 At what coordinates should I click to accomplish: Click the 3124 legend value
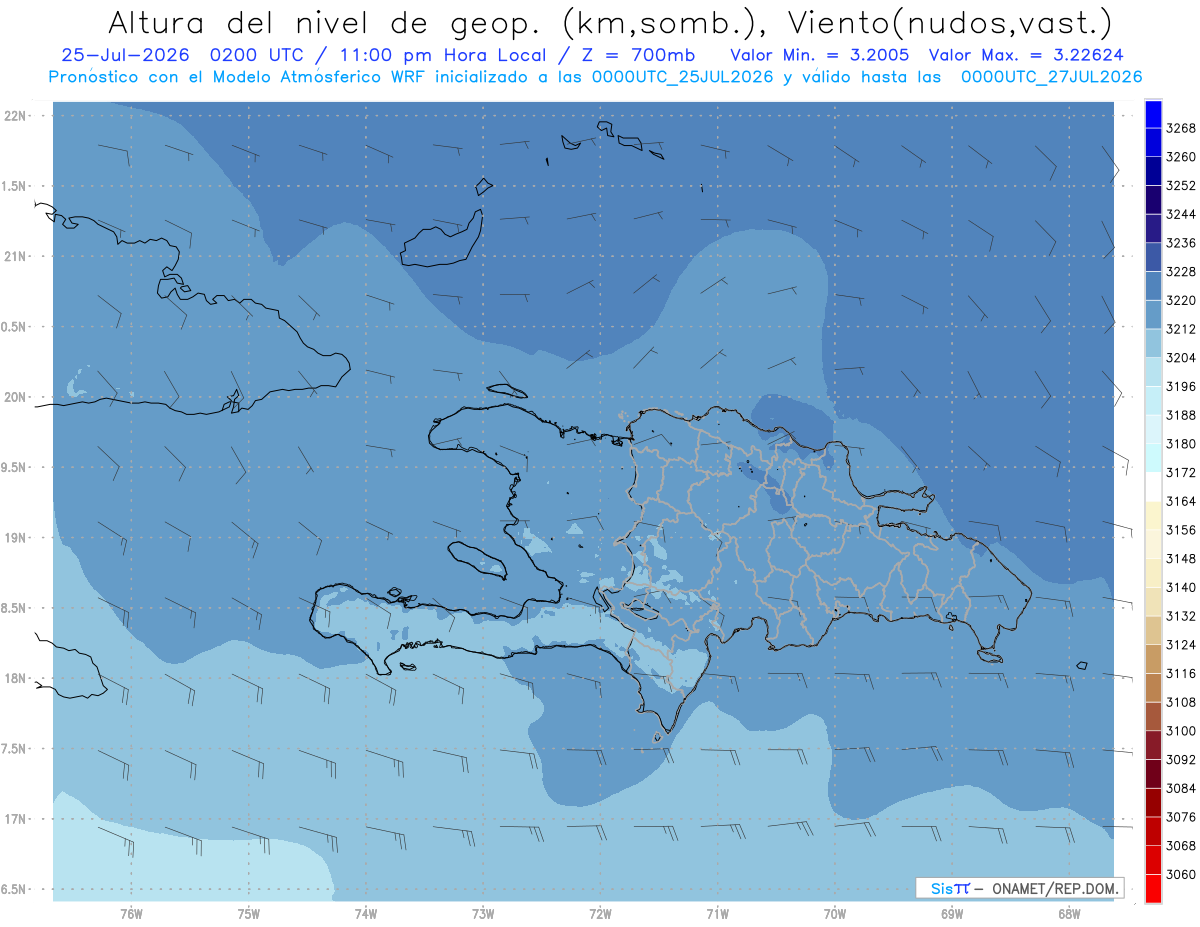click(1181, 645)
